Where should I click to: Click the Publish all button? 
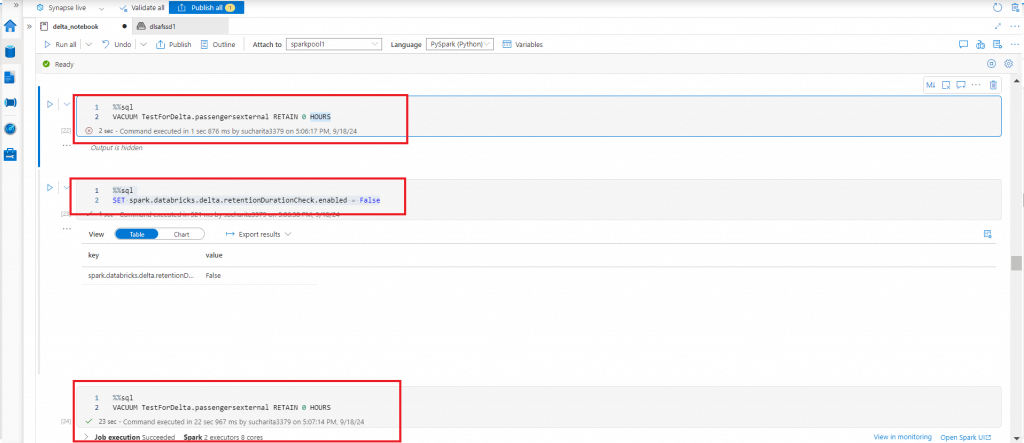(x=206, y=8)
